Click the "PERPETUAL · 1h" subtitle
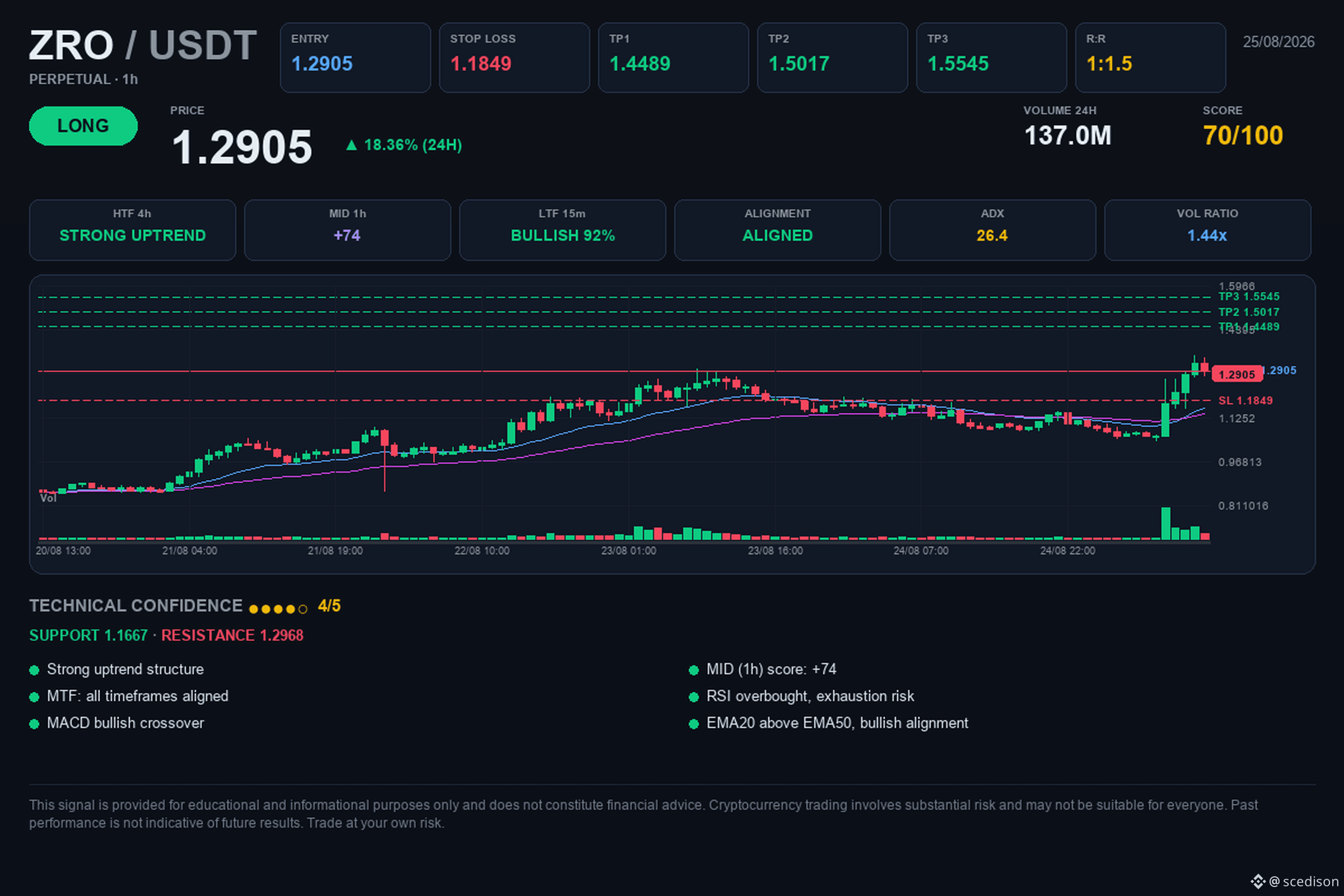This screenshot has height=896, width=1344. click(83, 80)
